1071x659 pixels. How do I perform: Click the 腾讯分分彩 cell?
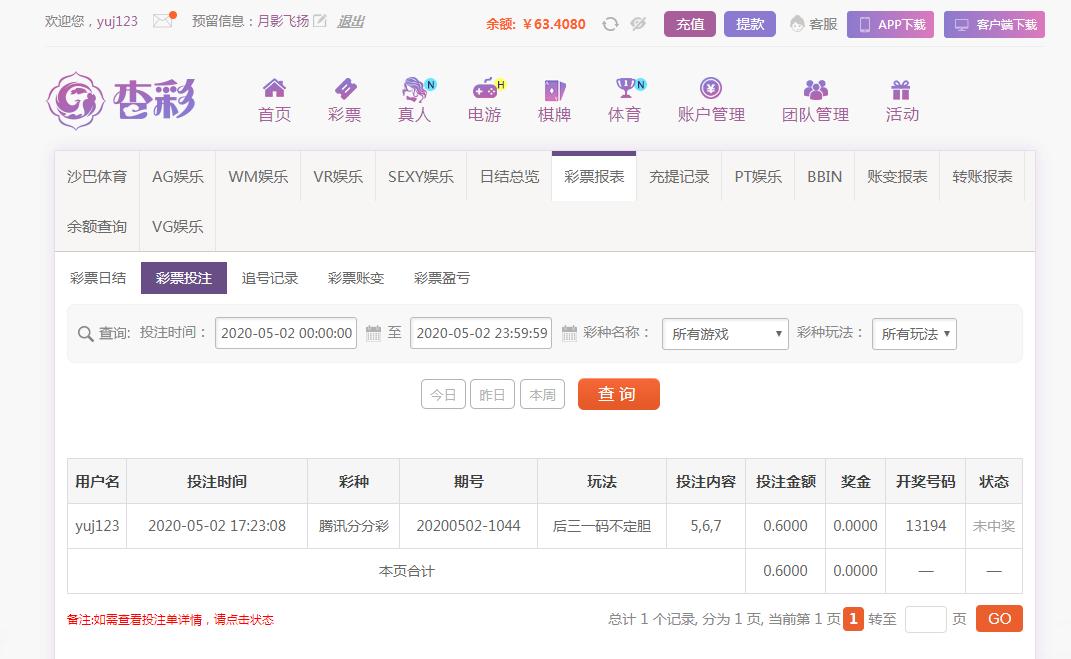click(x=354, y=526)
